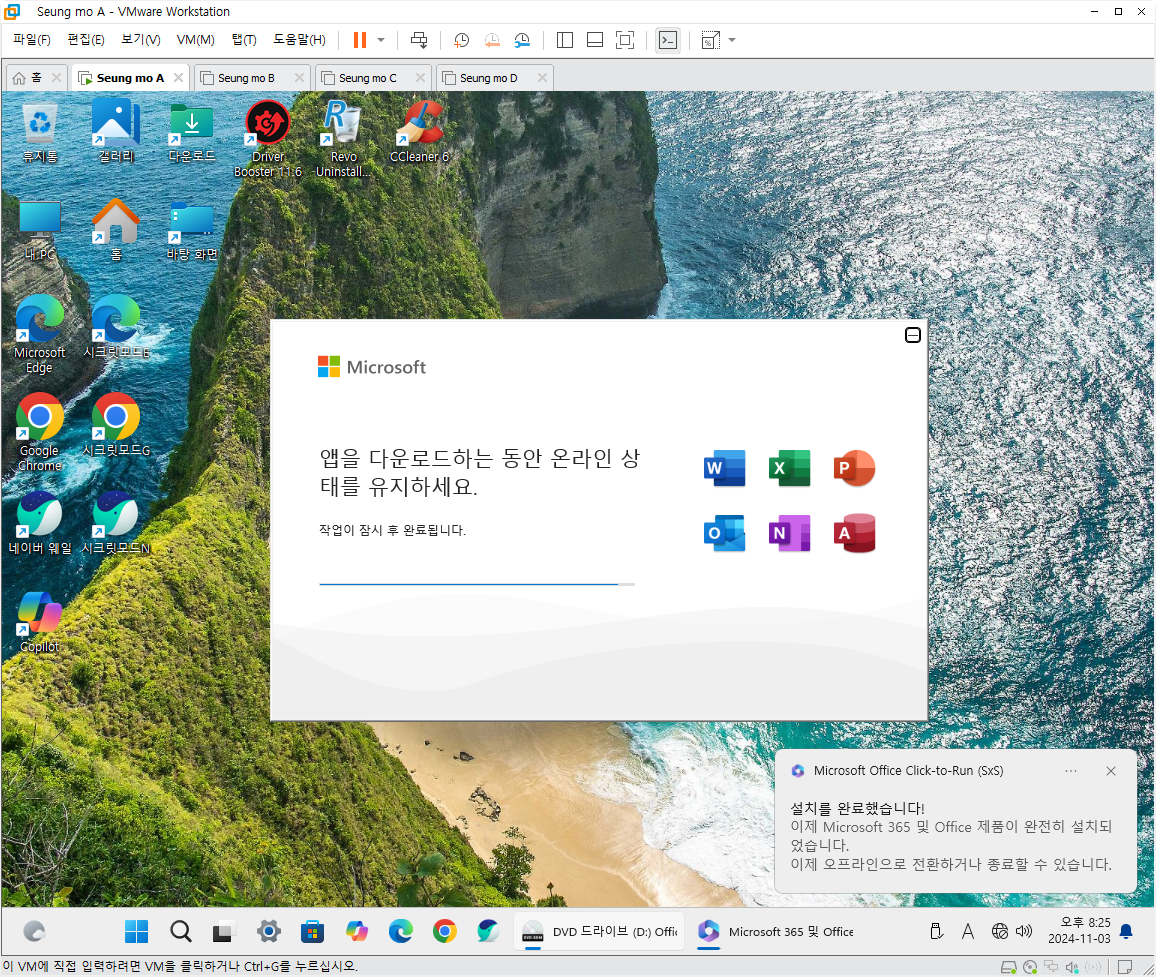Select the Revo Uninstaller shortcut

(x=344, y=139)
